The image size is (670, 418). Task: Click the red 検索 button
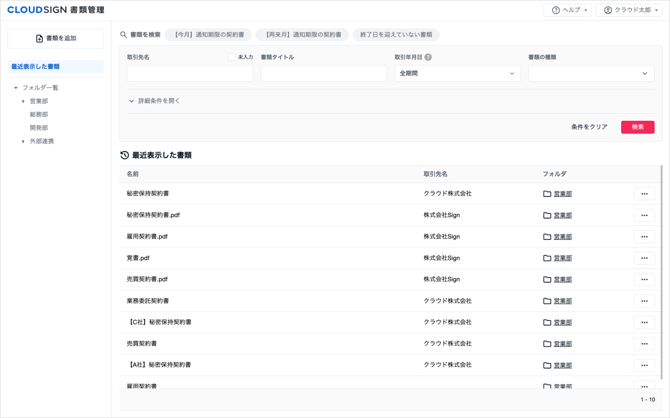638,127
